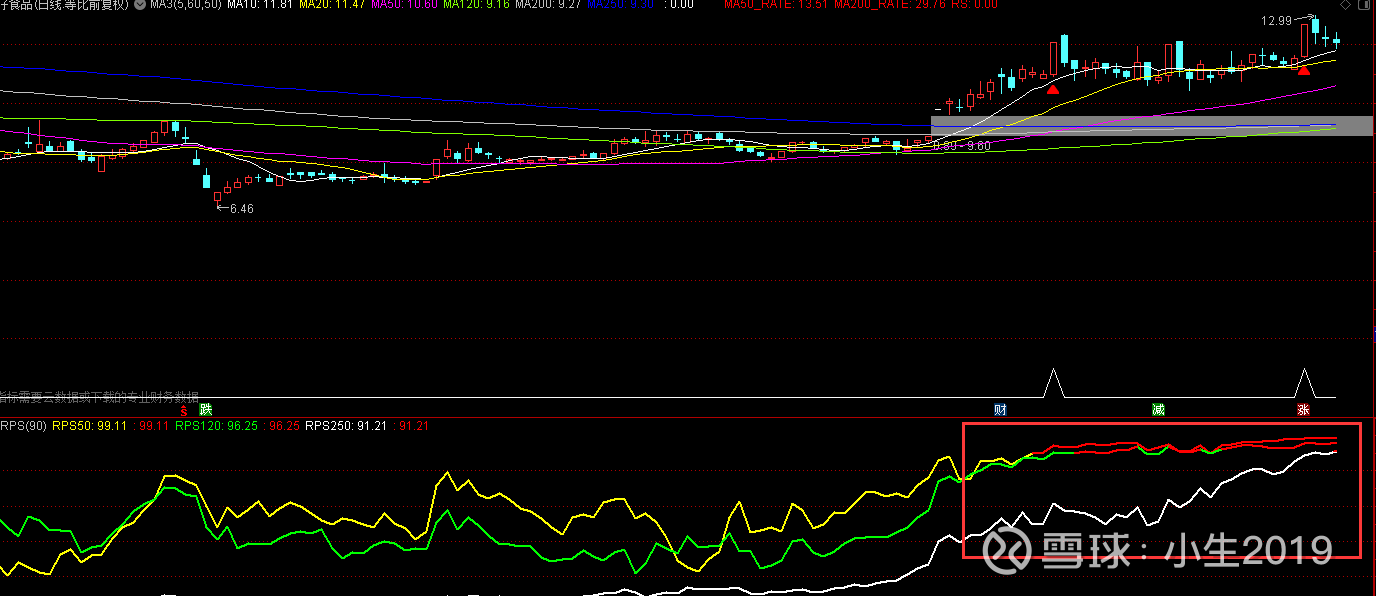Click the blue MA250 value label

[620, 5]
